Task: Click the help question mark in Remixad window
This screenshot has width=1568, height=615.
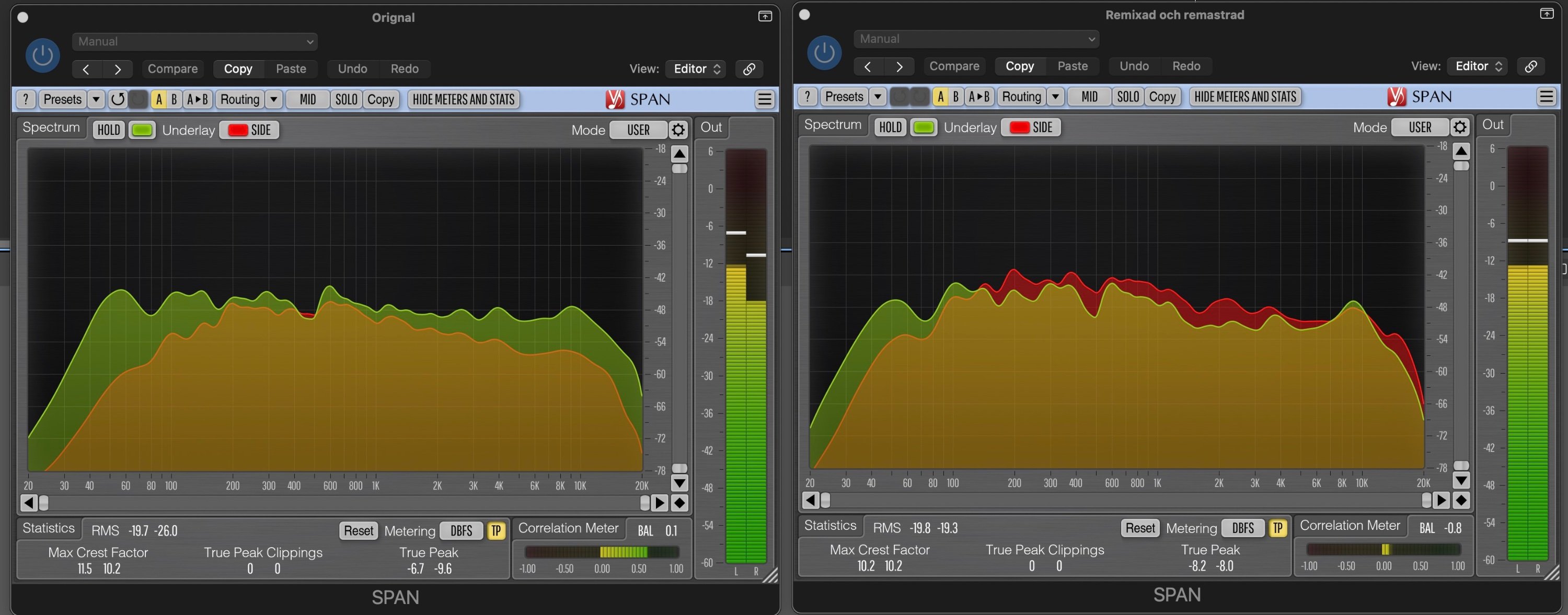Action: click(x=807, y=97)
